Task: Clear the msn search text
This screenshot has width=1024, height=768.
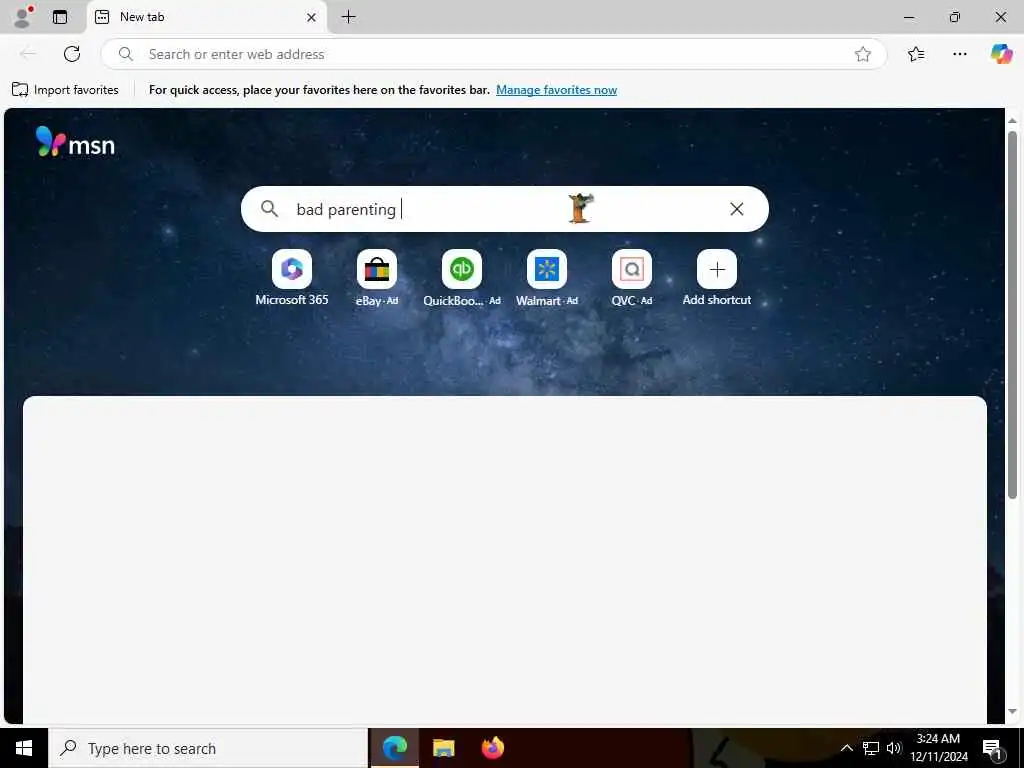Action: (x=737, y=209)
